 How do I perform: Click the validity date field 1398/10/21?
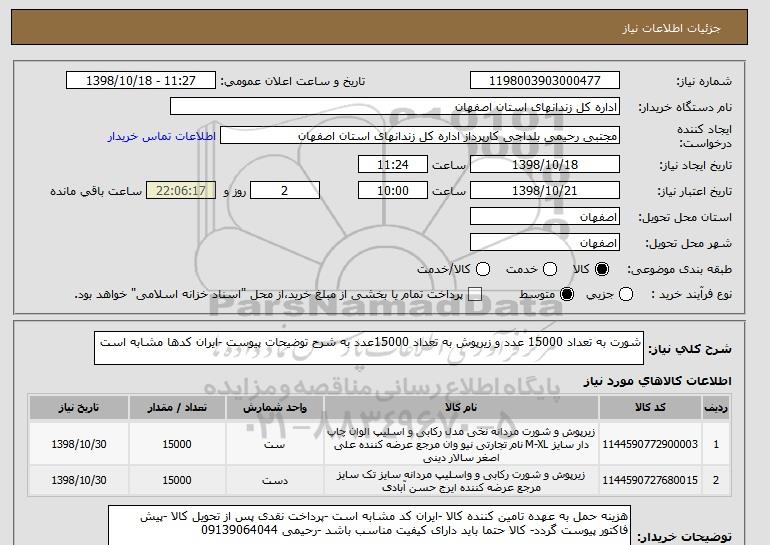click(x=545, y=191)
